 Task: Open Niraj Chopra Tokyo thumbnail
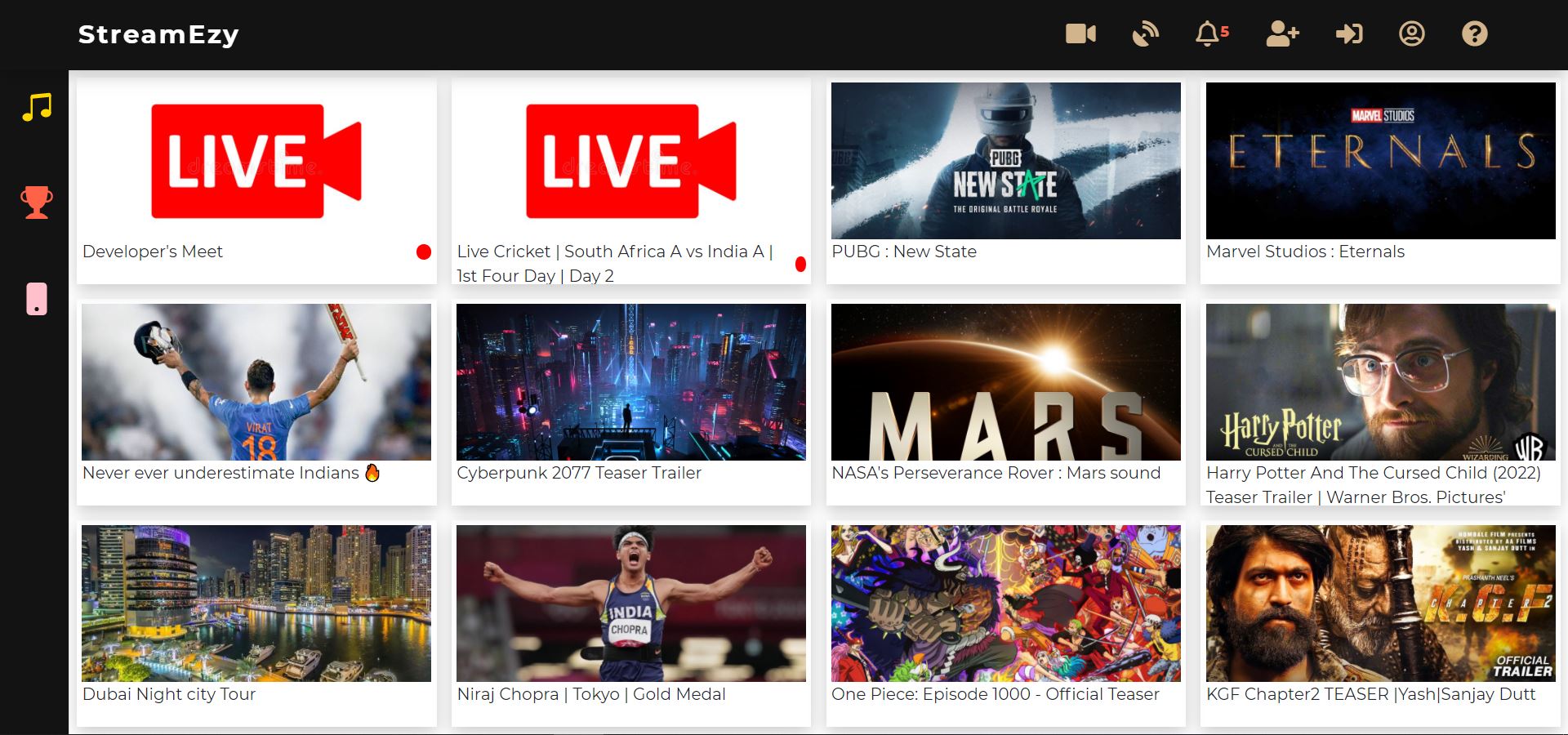(631, 604)
